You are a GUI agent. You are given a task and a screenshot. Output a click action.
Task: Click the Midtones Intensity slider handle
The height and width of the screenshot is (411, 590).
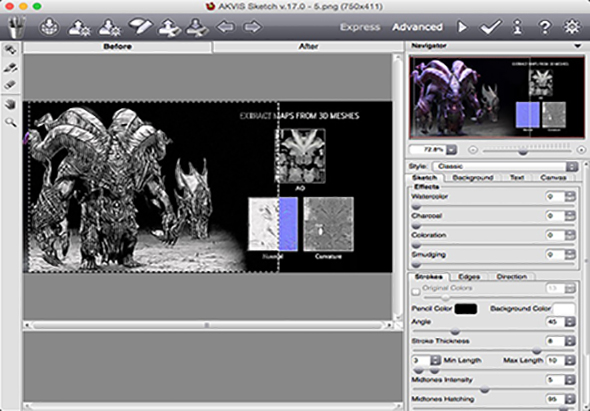tap(485, 390)
